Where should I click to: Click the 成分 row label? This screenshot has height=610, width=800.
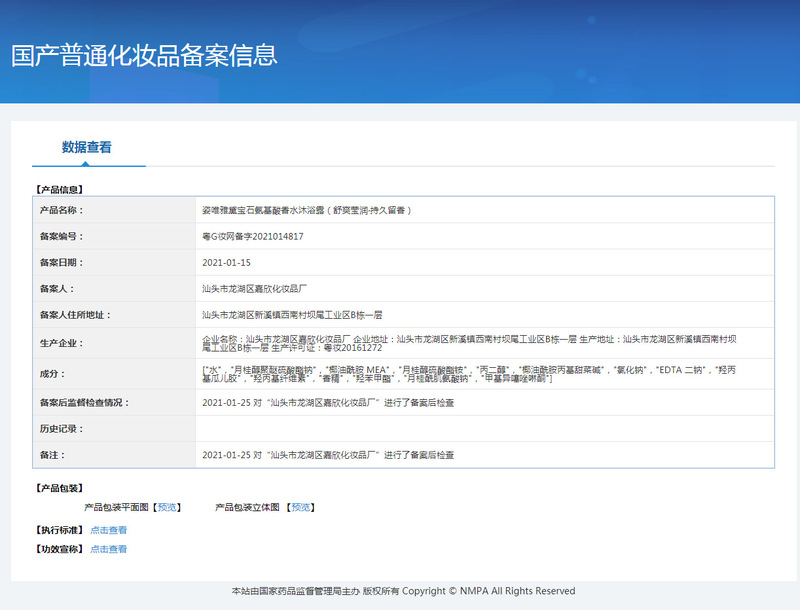point(52,373)
